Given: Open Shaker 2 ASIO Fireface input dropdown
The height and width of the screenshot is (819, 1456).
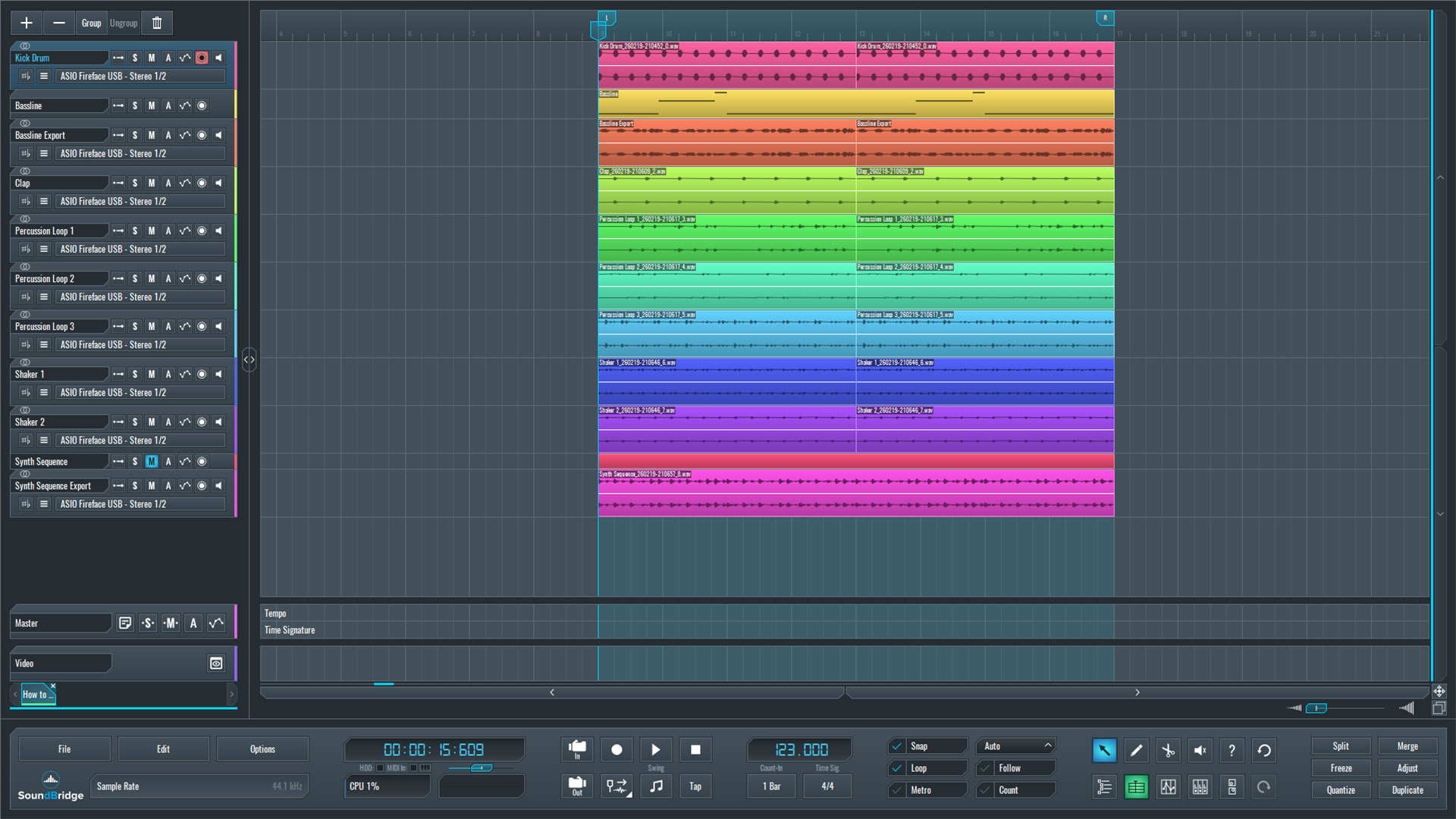Looking at the screenshot, I should coord(140,440).
